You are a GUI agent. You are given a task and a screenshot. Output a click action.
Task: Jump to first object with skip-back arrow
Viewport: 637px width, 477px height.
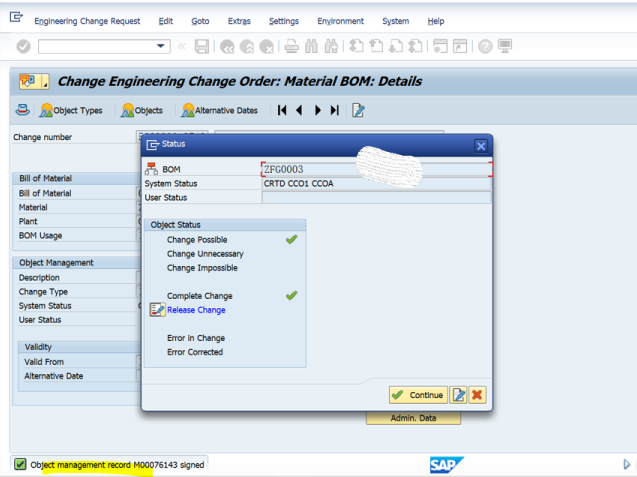coord(282,110)
